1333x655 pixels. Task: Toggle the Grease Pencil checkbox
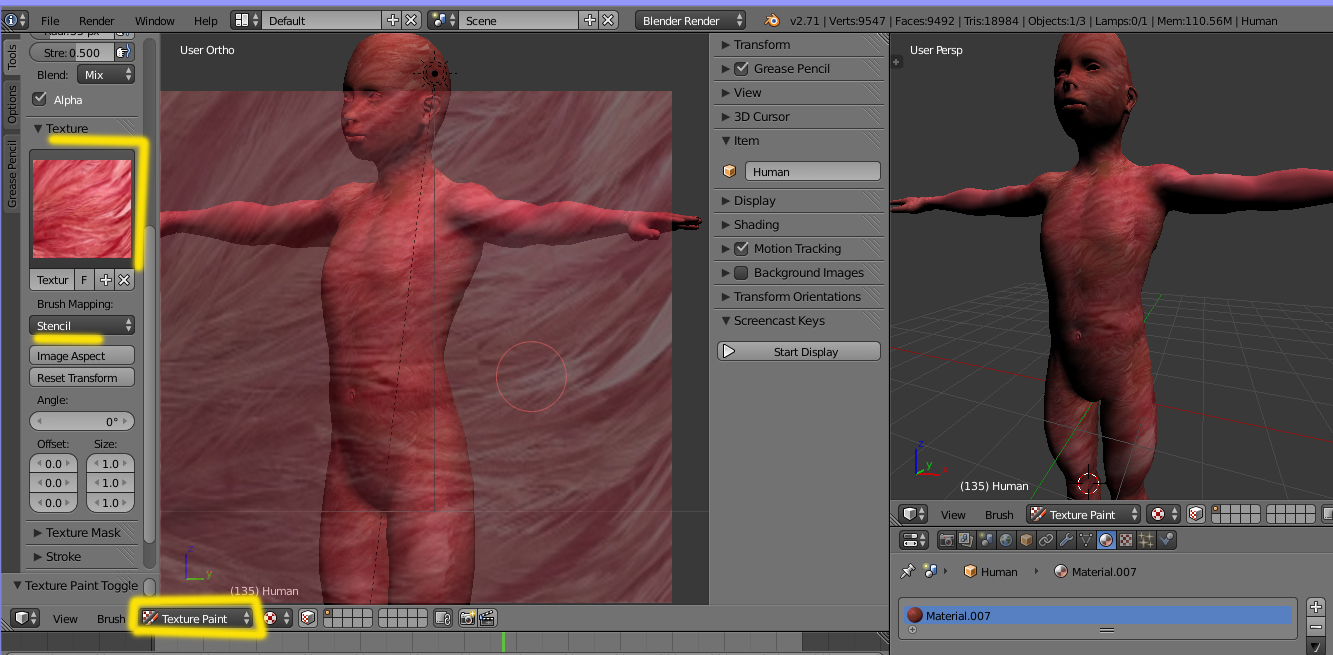[741, 69]
